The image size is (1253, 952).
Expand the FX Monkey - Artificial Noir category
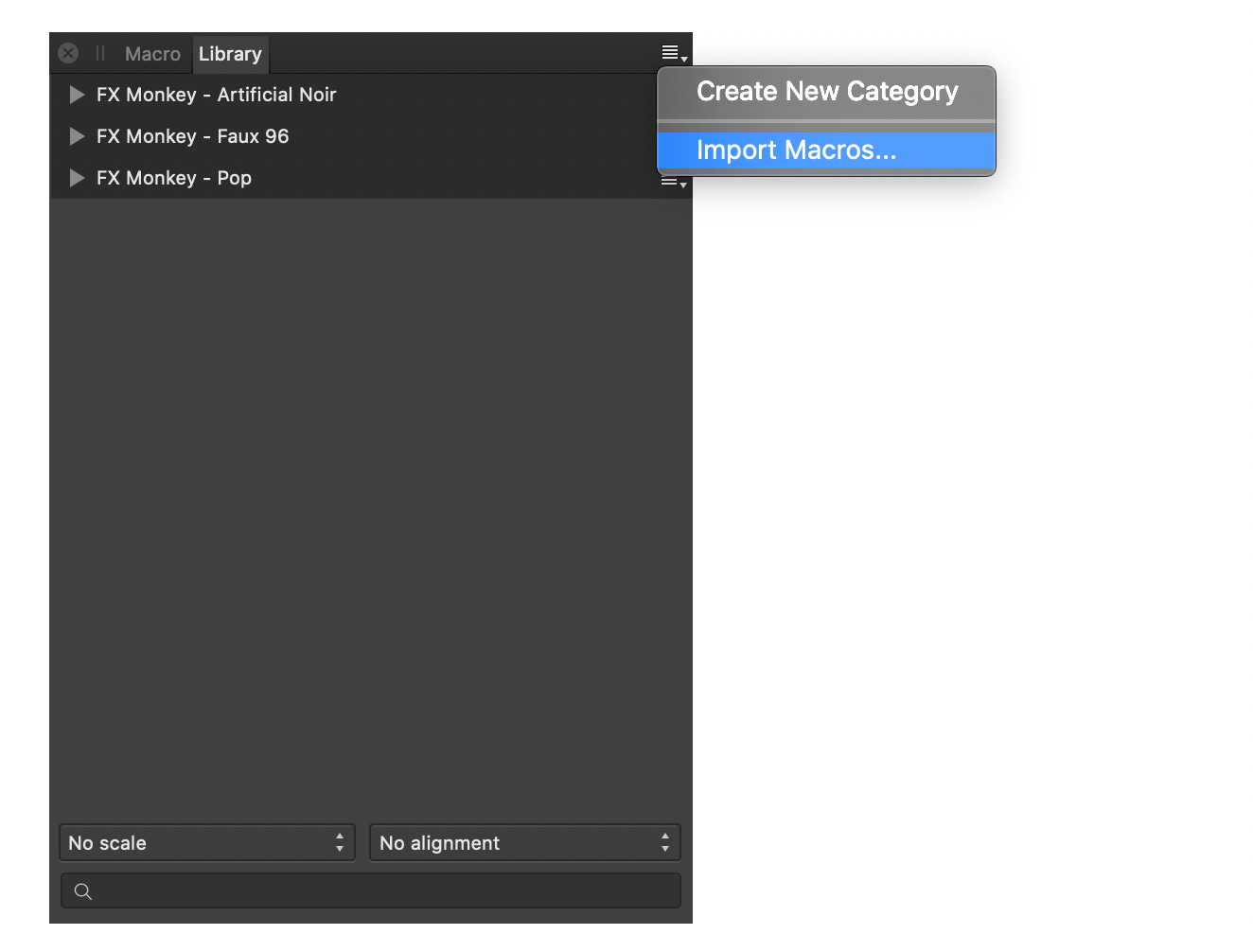pyautogui.click(x=77, y=95)
